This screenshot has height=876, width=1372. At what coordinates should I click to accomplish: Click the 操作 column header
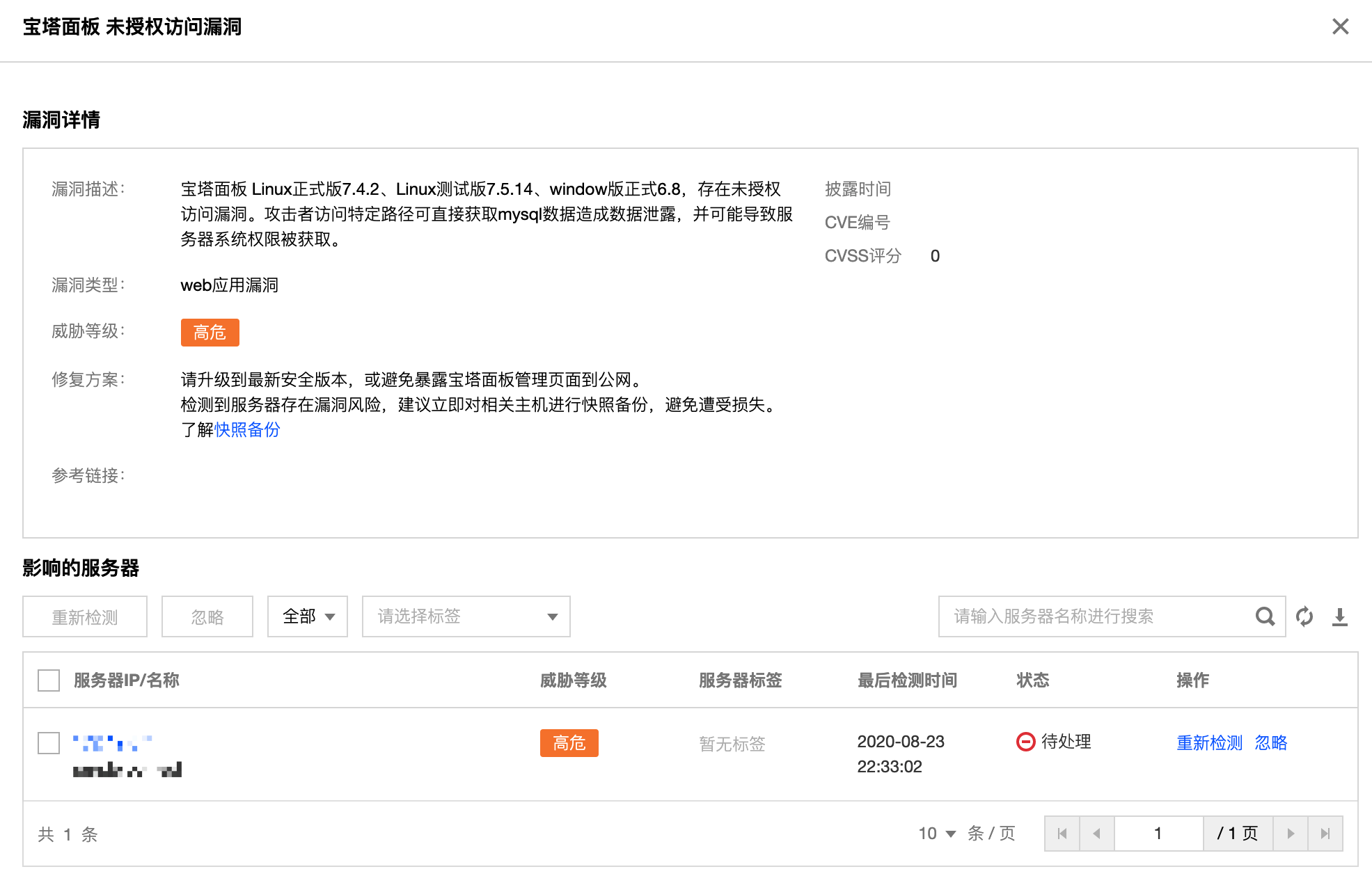click(1193, 680)
